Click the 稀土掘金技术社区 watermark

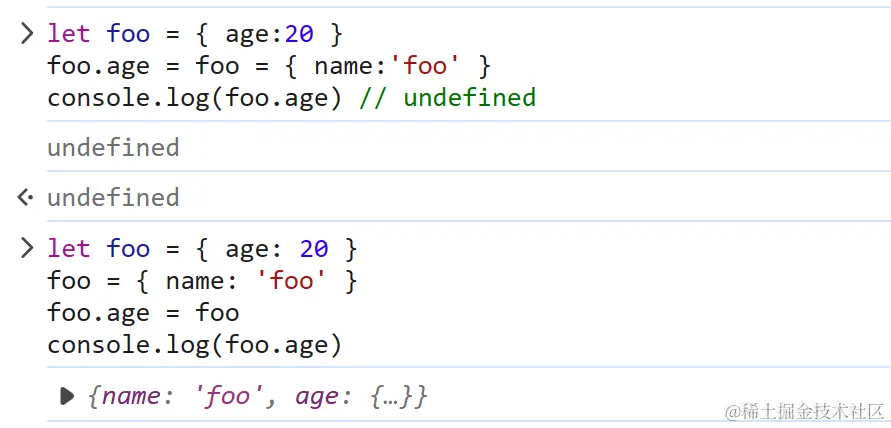(806, 411)
